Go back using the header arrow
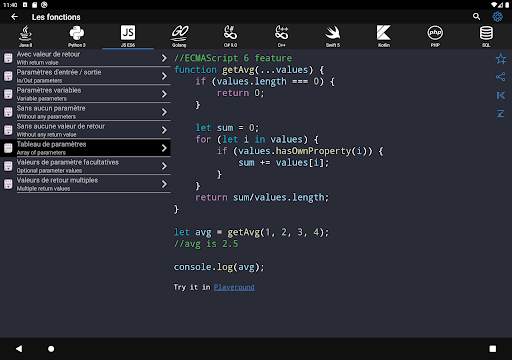 (x=14, y=17)
